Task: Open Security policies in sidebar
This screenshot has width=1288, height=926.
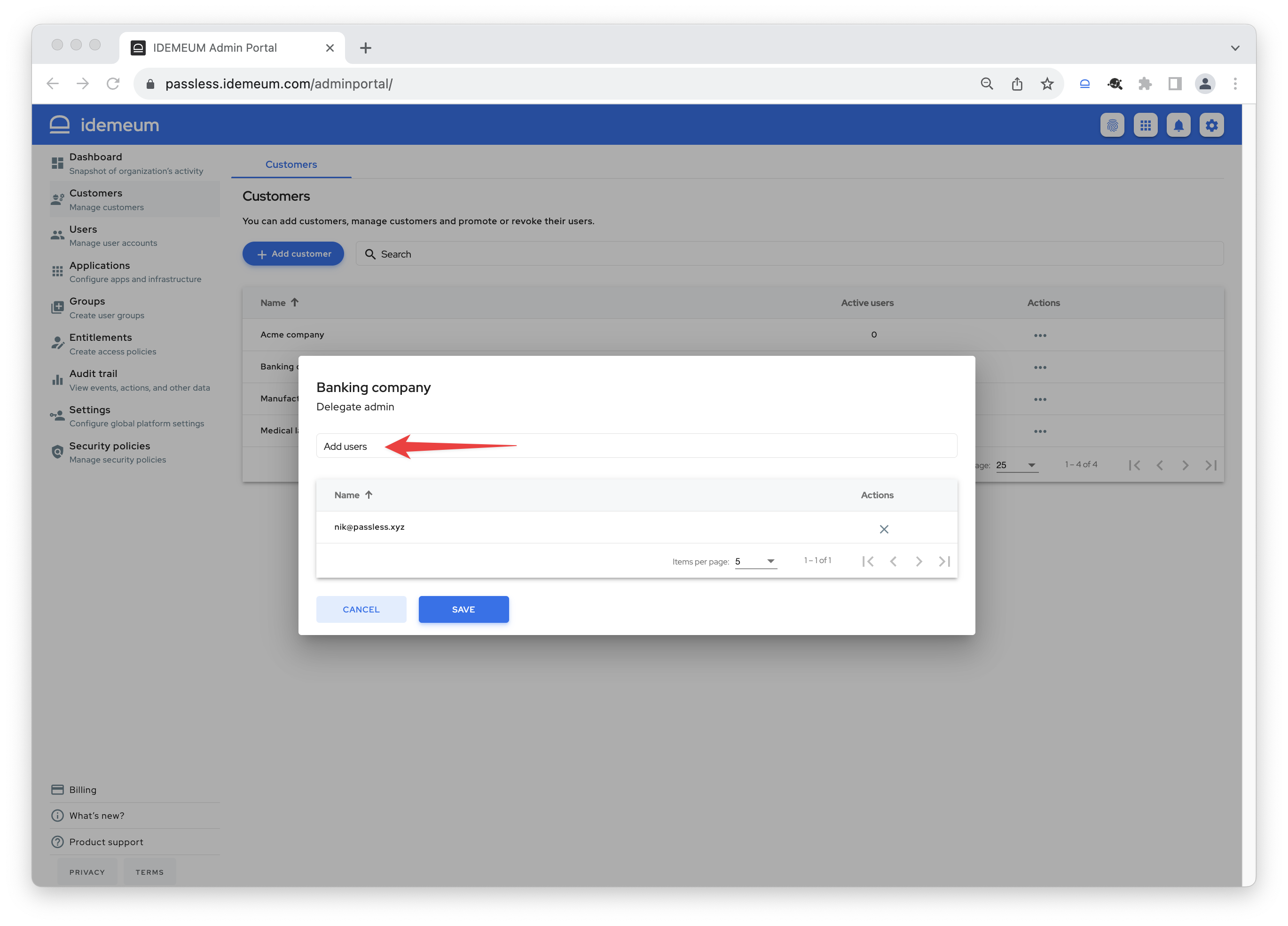Action: point(134,453)
